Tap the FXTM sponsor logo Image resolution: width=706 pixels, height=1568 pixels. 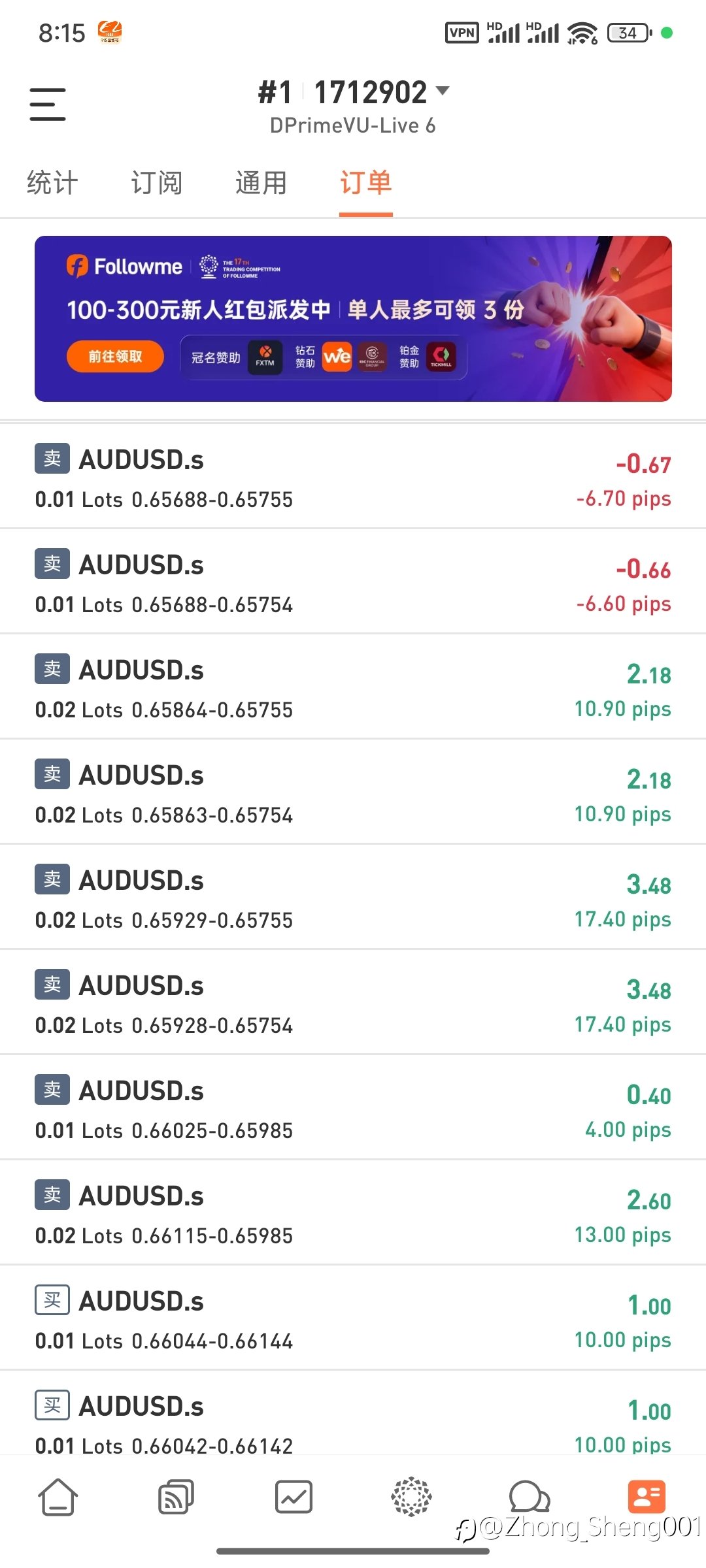click(265, 357)
